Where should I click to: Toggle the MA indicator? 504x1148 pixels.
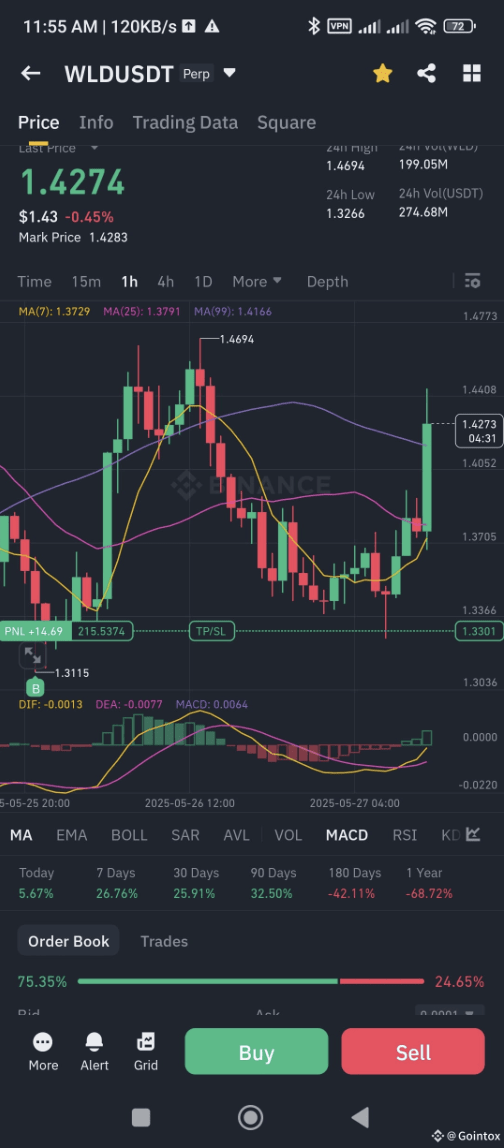21,835
